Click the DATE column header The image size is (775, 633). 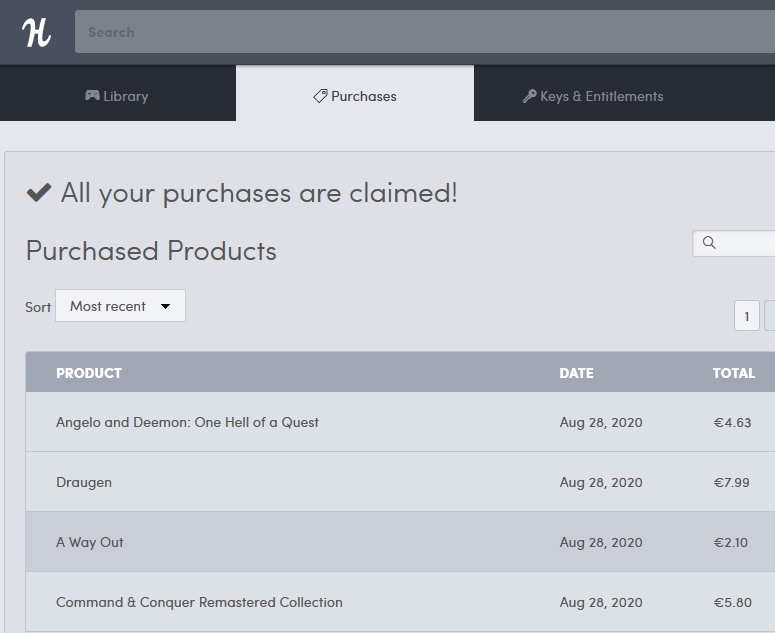coord(576,373)
